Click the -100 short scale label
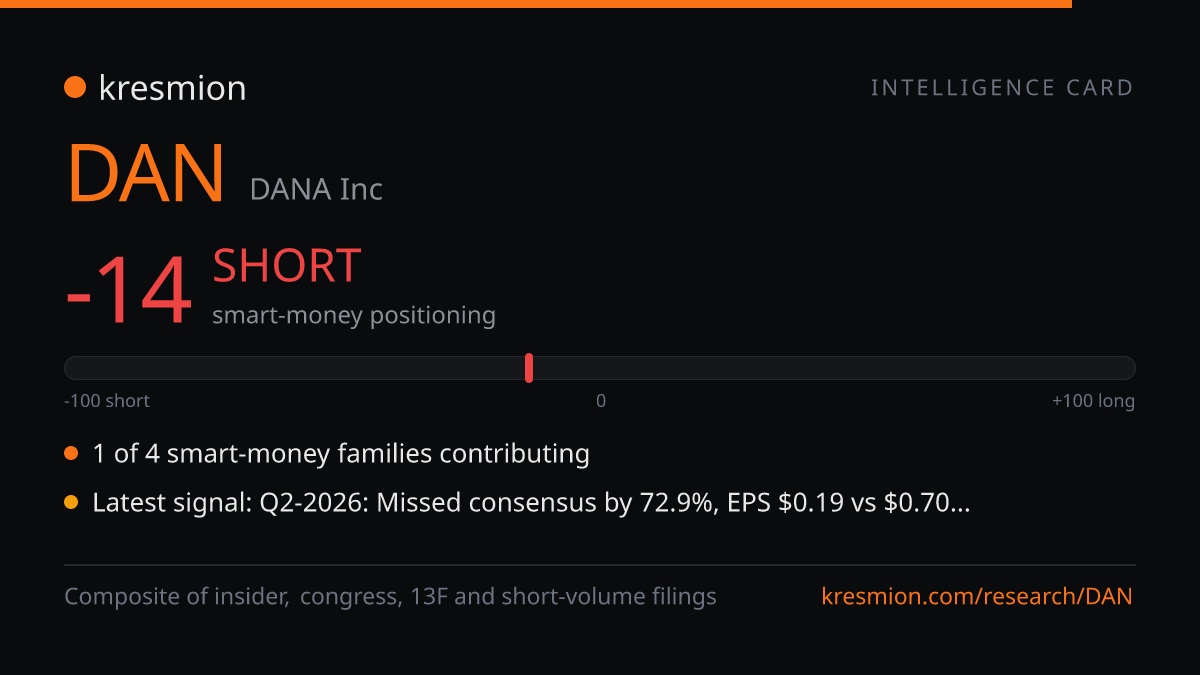 click(x=107, y=401)
